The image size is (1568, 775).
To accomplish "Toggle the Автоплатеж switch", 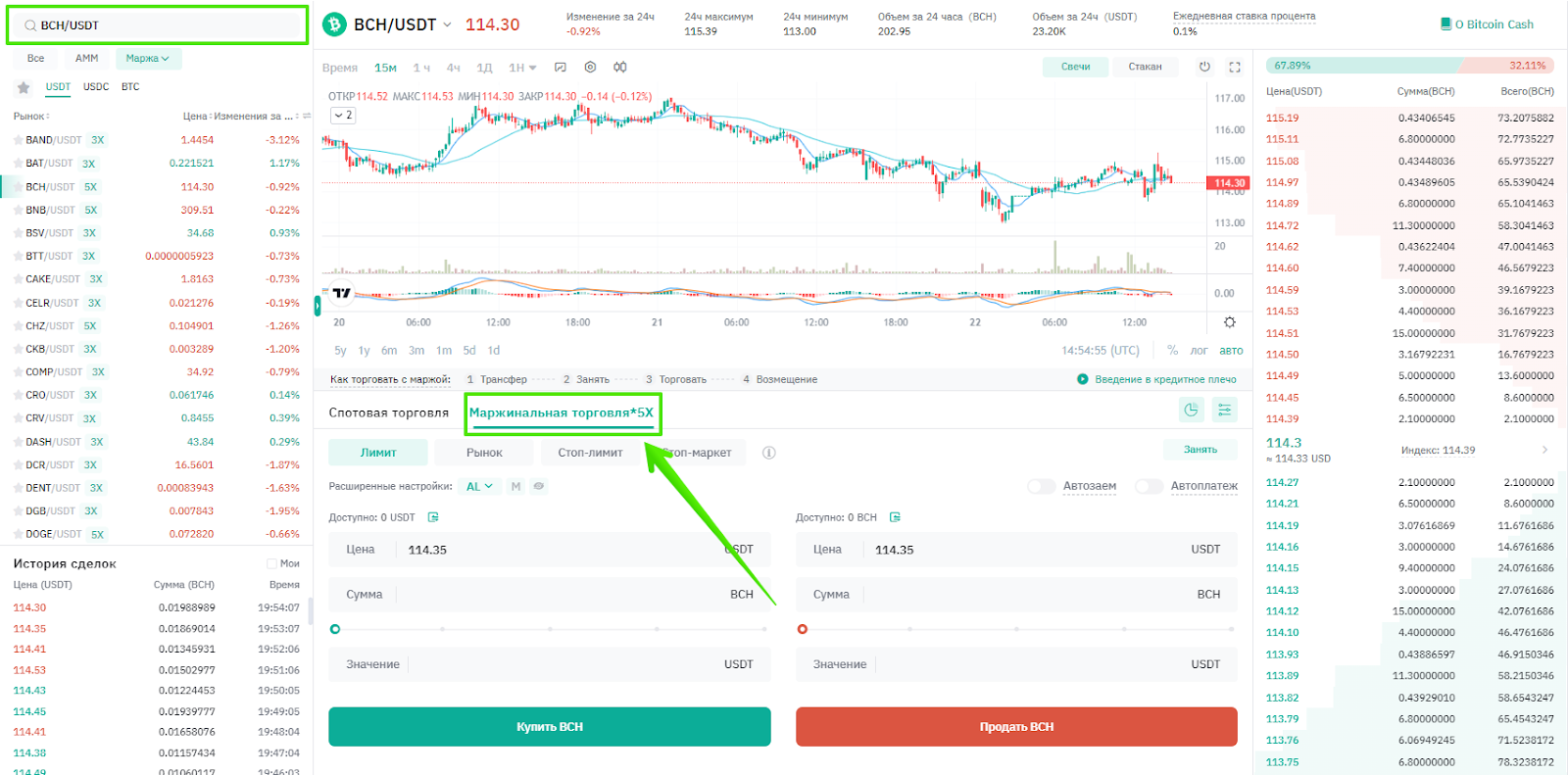I will pyautogui.click(x=1150, y=486).
